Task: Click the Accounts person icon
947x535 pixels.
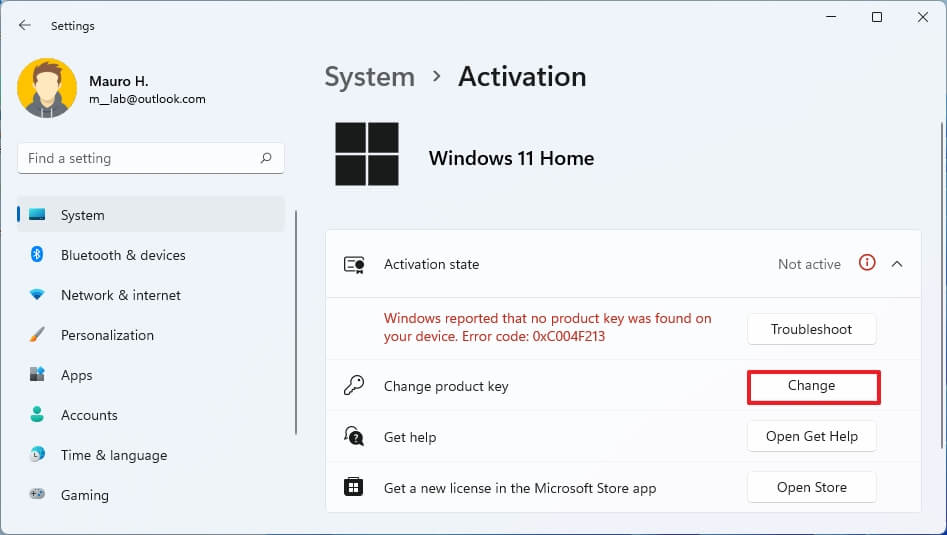Action: pyautogui.click(x=37, y=414)
